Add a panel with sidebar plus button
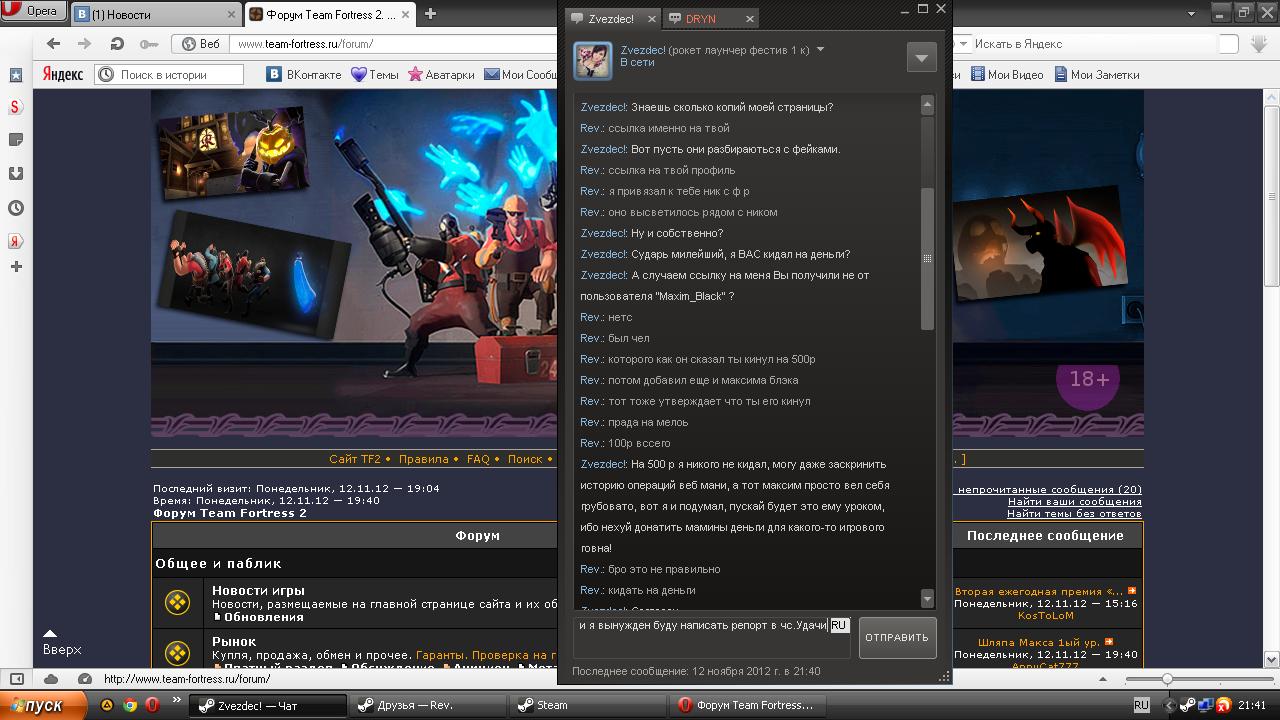The image size is (1280, 720). 16,267
